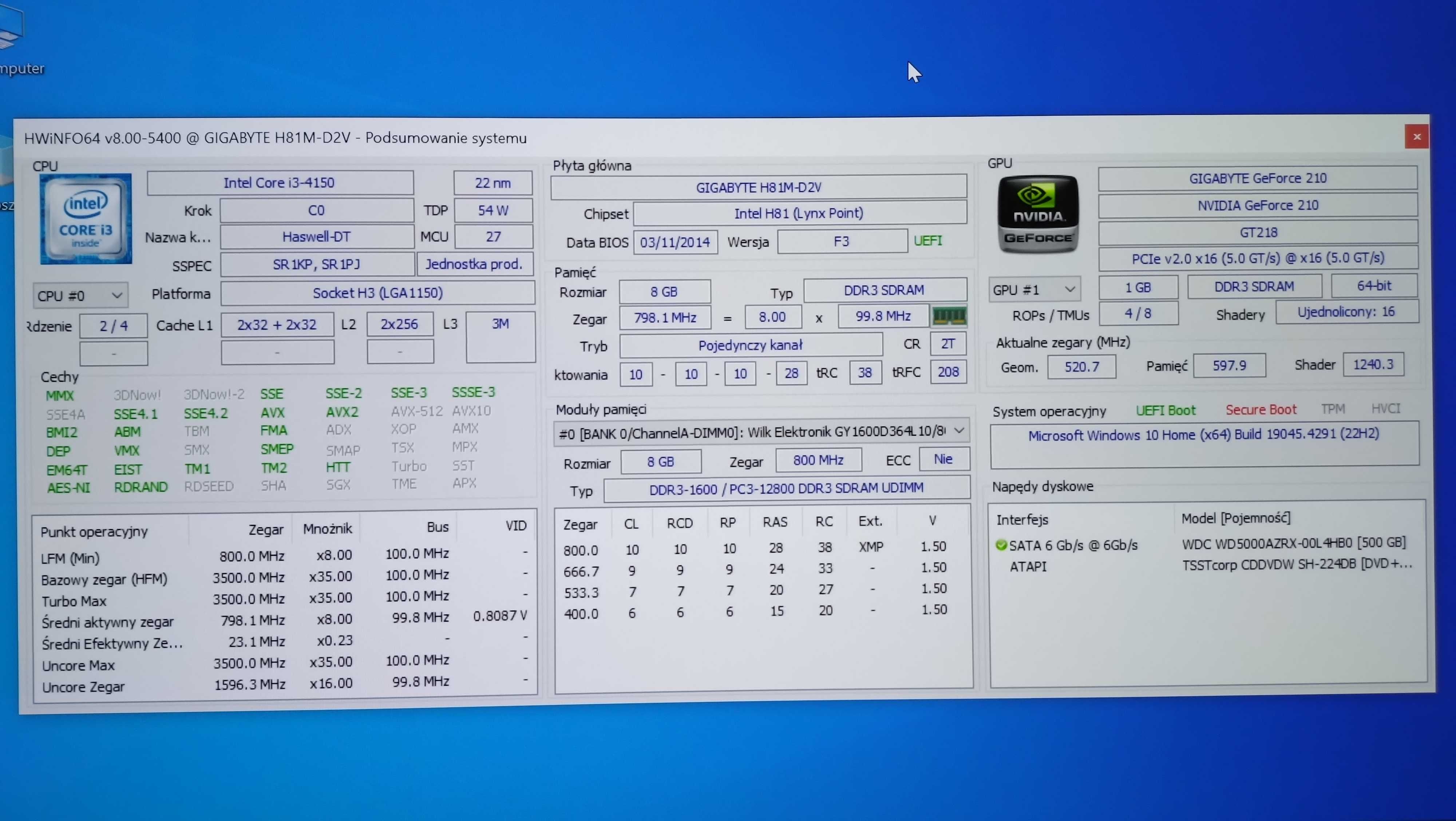Click the 22 nm process field
The image size is (1456, 821).
pyautogui.click(x=493, y=183)
